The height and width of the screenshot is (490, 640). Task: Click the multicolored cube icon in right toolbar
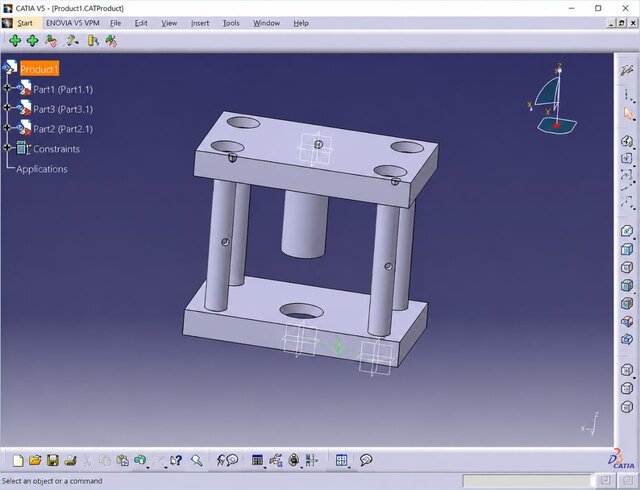(x=627, y=321)
